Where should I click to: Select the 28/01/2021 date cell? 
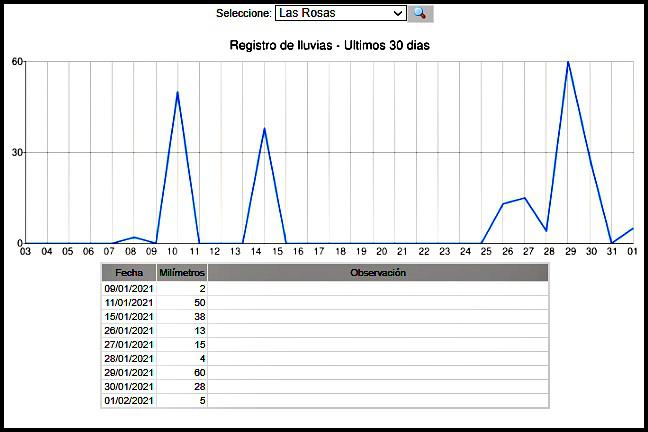tap(129, 358)
